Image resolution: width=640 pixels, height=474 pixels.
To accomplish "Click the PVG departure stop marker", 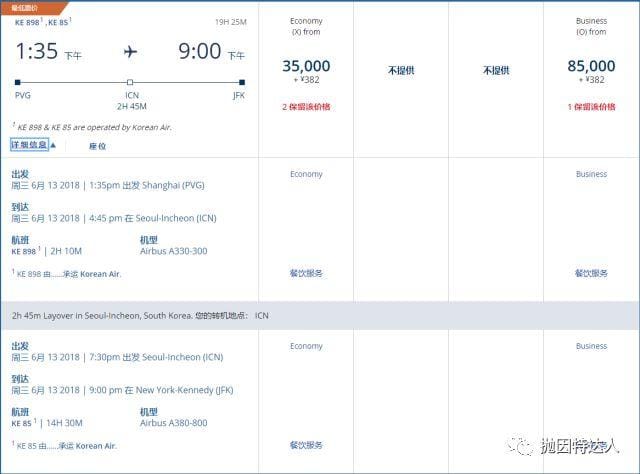I will pos(18,82).
